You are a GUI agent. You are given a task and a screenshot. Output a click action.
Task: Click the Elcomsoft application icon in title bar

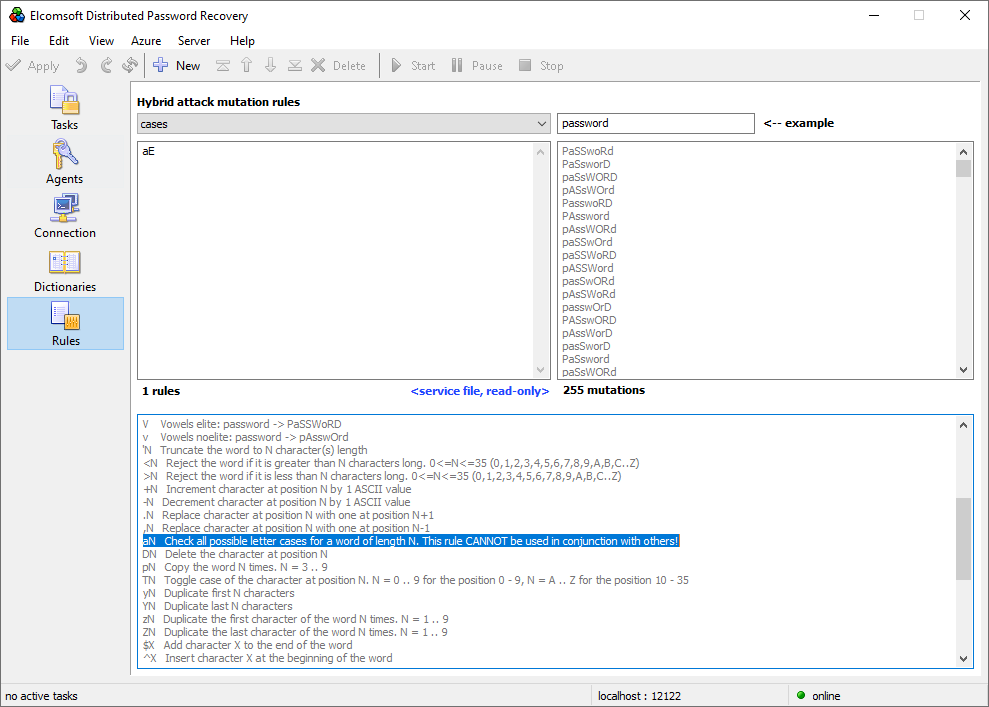(17, 15)
